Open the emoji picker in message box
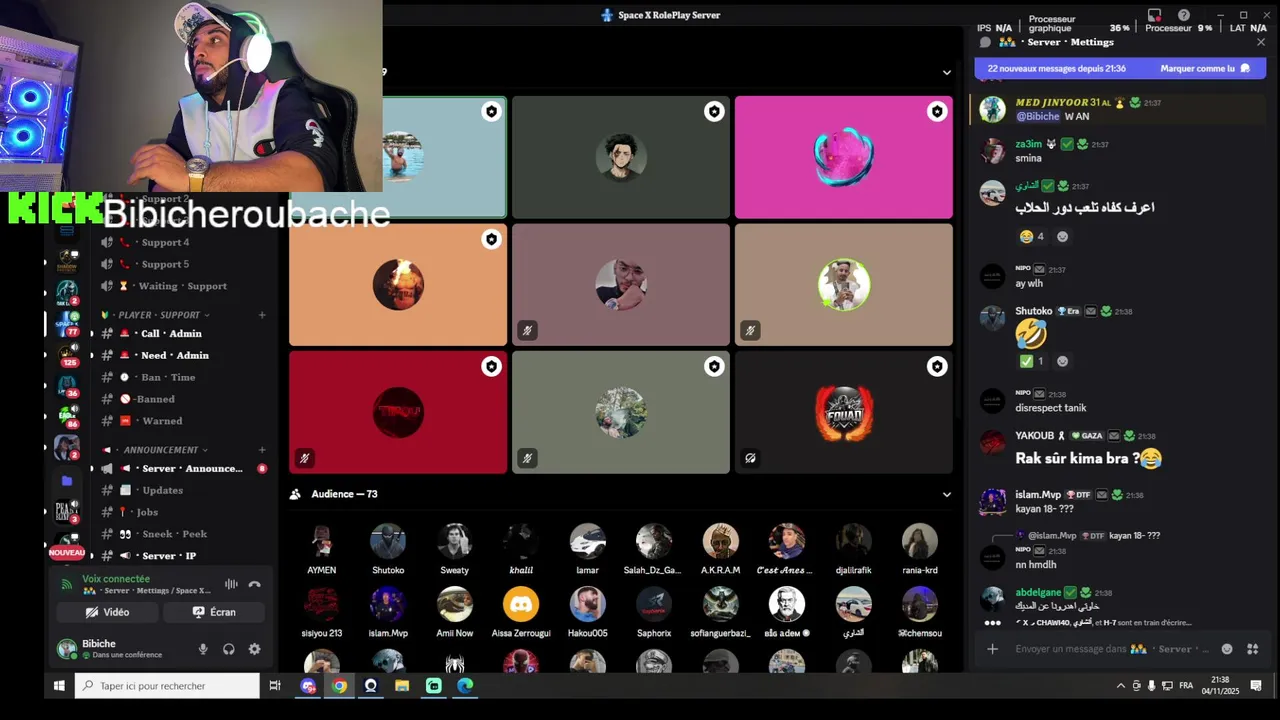The height and width of the screenshot is (720, 1280). click(x=1227, y=649)
